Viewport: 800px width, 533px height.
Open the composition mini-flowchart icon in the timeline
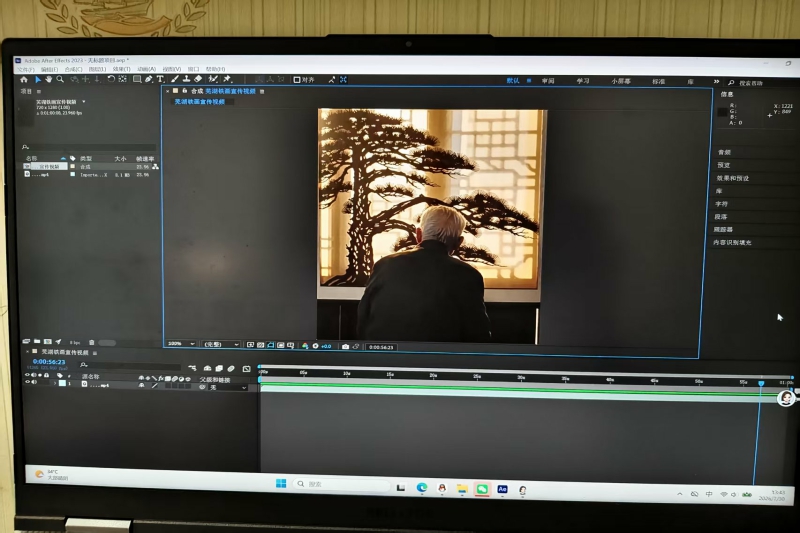tap(192, 368)
